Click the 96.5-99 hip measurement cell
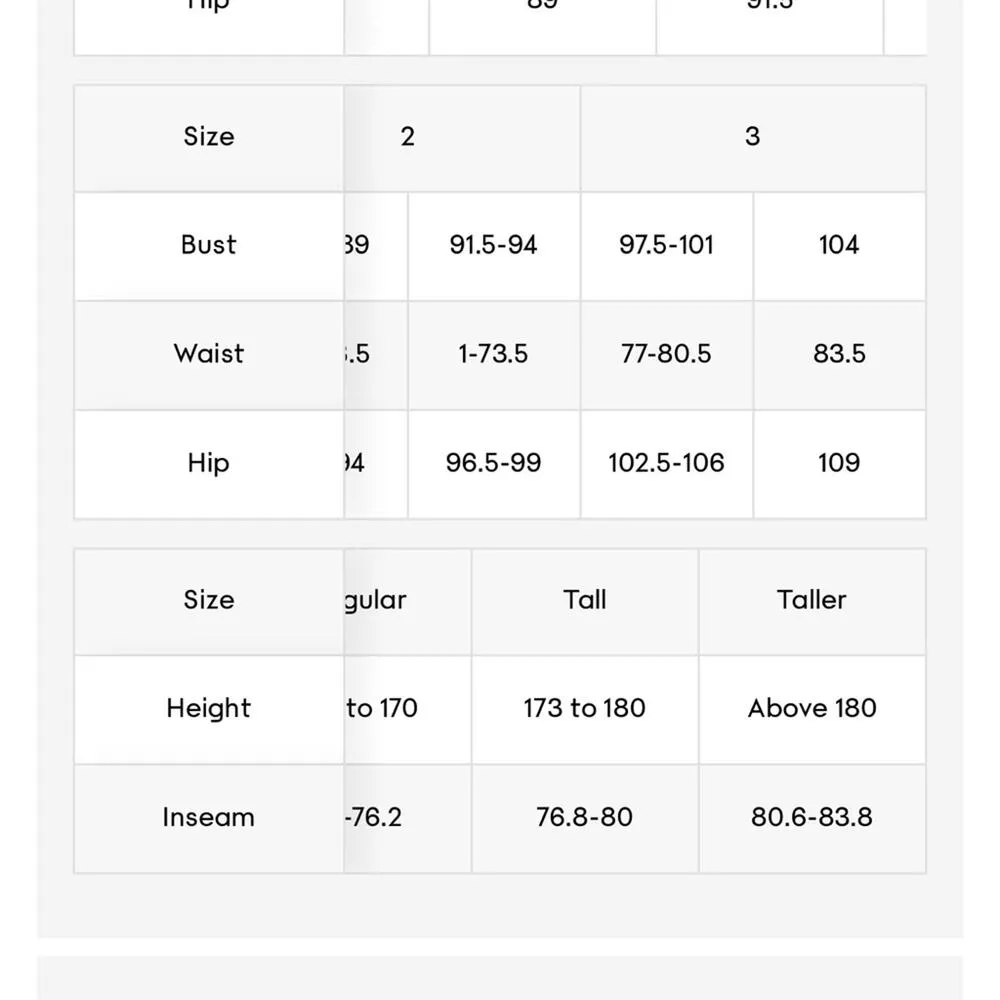The image size is (1000, 1000). pos(493,463)
